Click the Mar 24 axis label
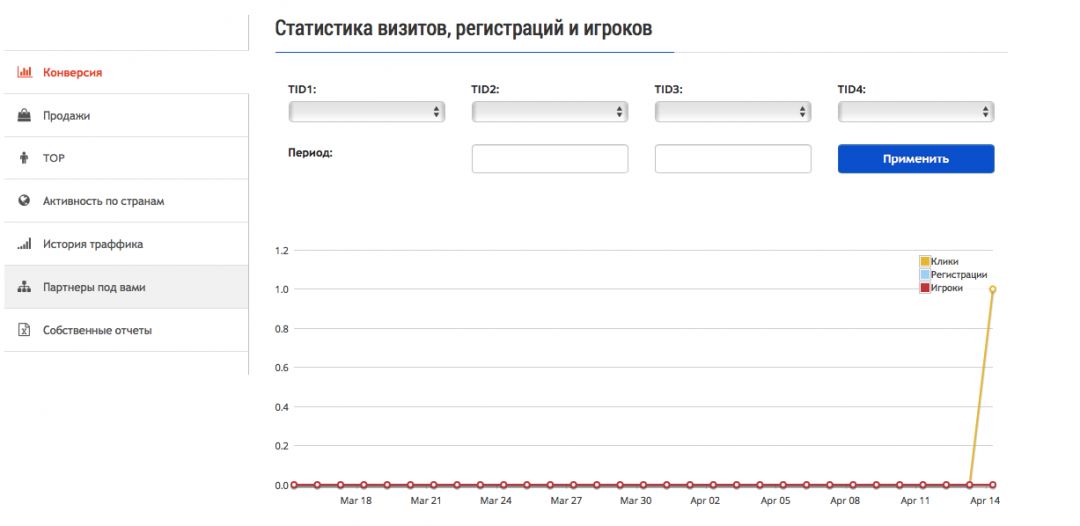Viewport: 1080px width, 526px height. click(x=495, y=501)
